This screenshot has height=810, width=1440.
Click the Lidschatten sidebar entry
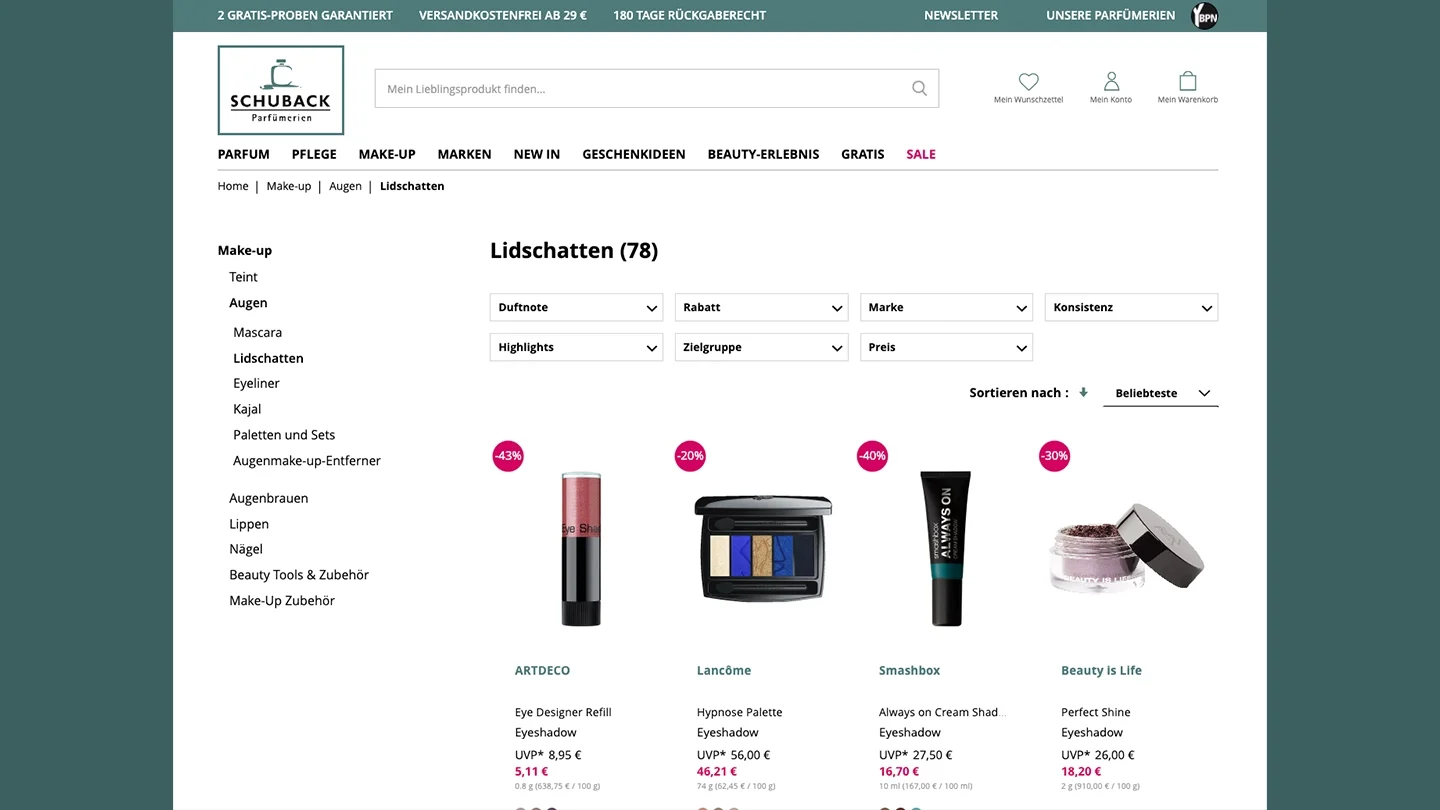pos(268,358)
